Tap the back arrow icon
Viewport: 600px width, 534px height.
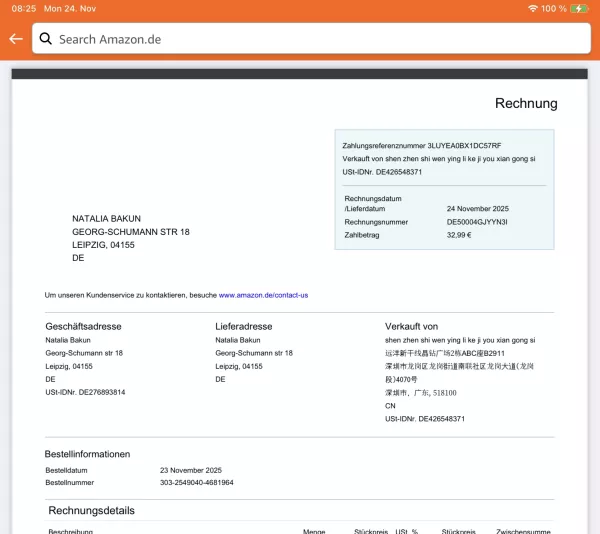(x=16, y=39)
